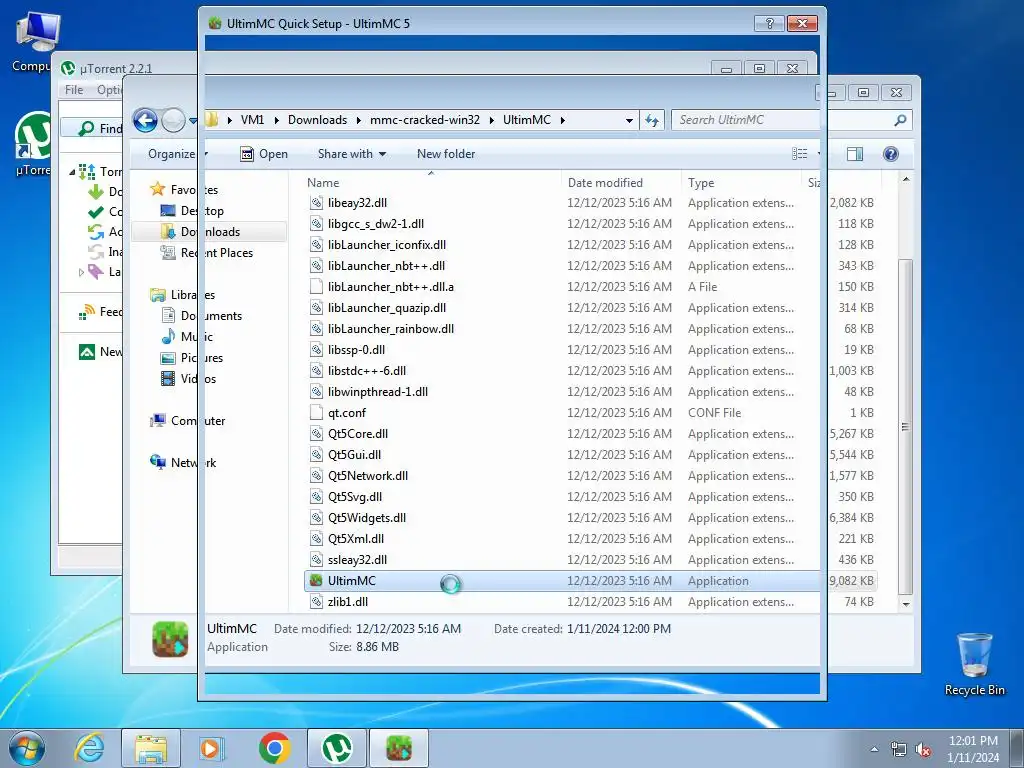Image resolution: width=1024 pixels, height=768 pixels.
Task: Click the scrollbar down arrow in file list
Action: tap(905, 604)
